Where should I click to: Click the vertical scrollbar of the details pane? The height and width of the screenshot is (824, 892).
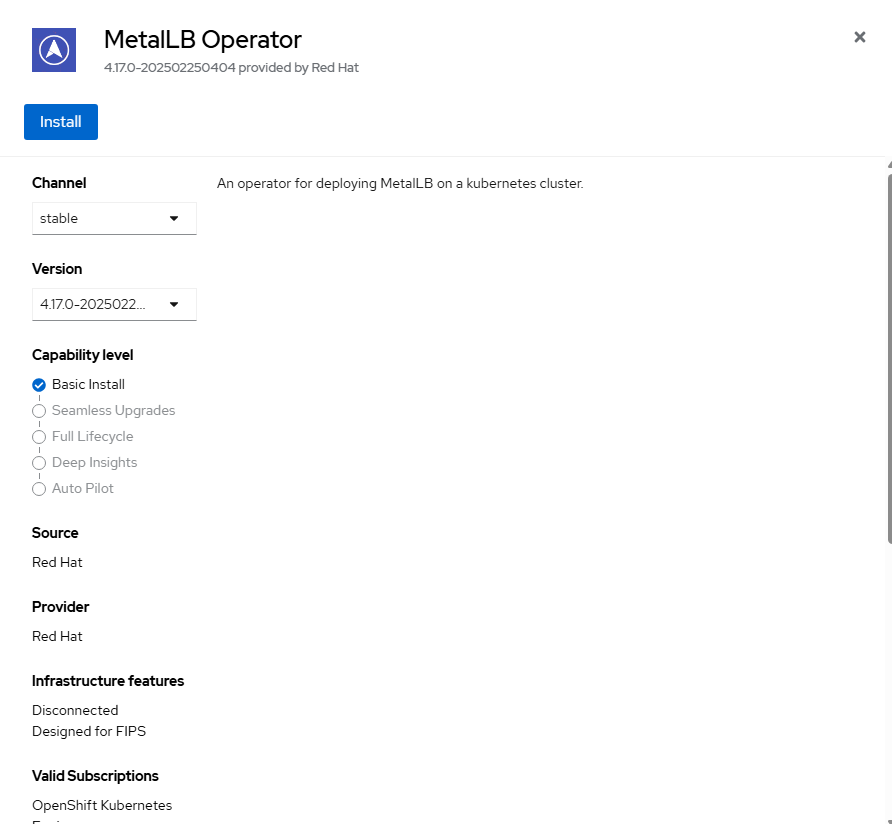pos(889,359)
